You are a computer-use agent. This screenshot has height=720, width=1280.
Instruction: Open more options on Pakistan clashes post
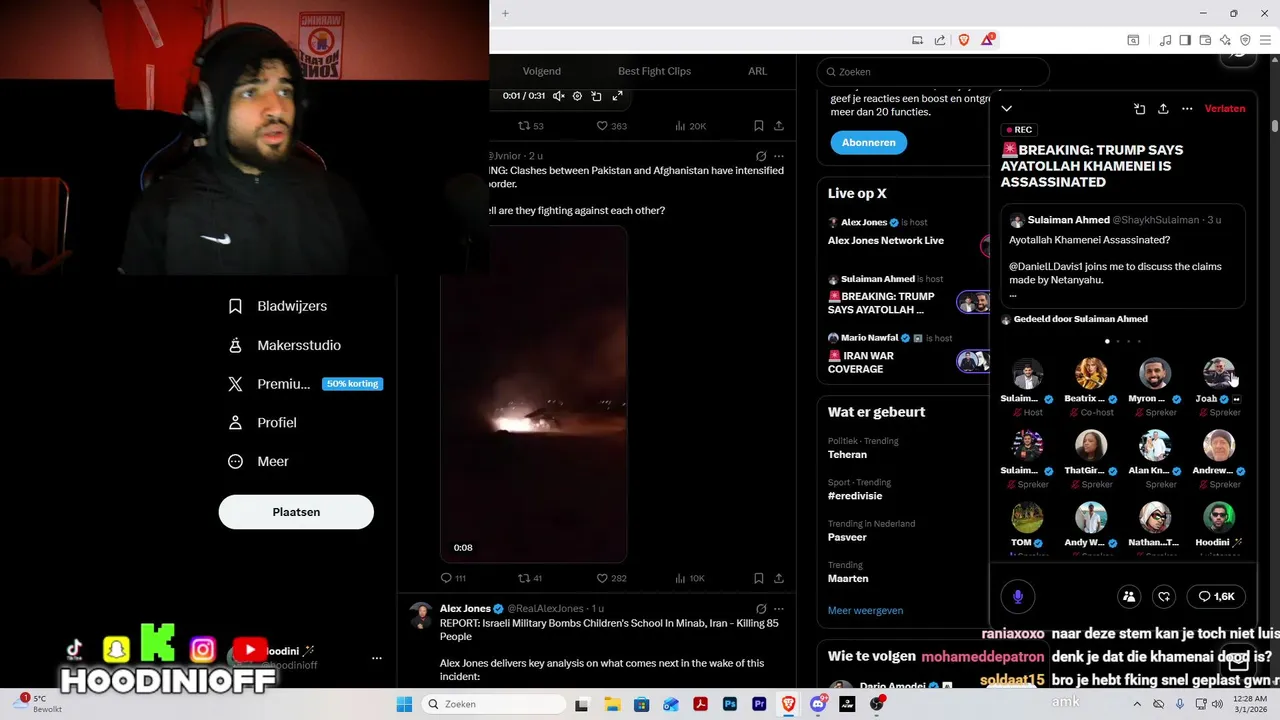click(x=779, y=156)
